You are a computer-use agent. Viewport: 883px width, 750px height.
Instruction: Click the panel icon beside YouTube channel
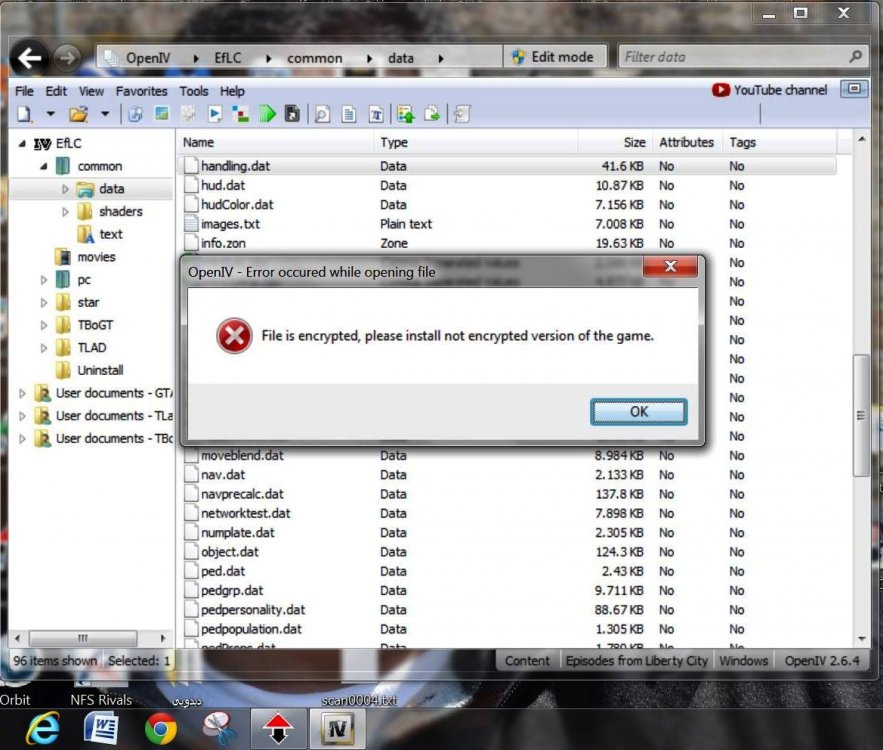point(854,89)
